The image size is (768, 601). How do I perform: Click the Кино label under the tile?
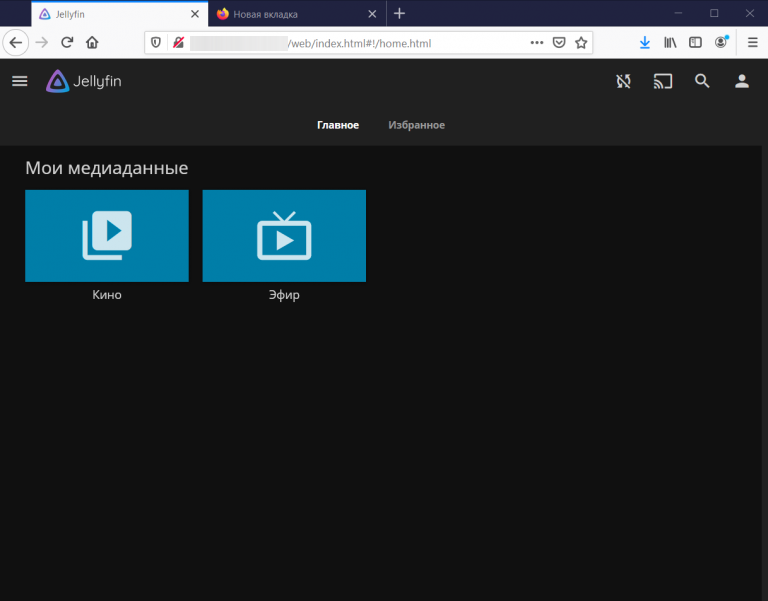pos(107,295)
